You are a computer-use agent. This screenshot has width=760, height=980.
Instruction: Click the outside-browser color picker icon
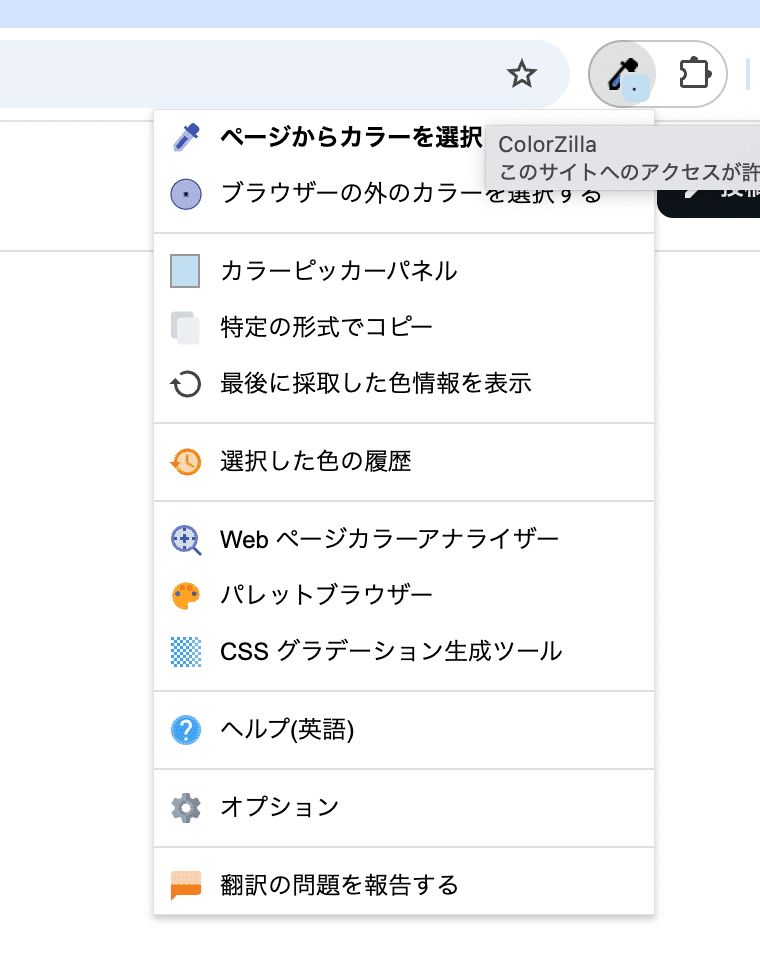(x=185, y=195)
